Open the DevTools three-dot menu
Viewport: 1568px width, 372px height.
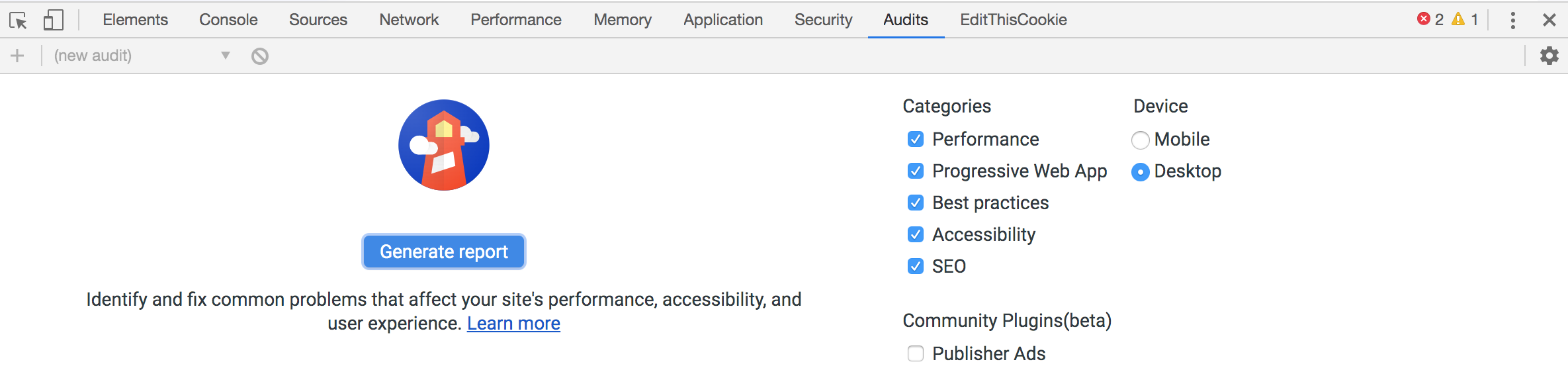pos(1513,21)
